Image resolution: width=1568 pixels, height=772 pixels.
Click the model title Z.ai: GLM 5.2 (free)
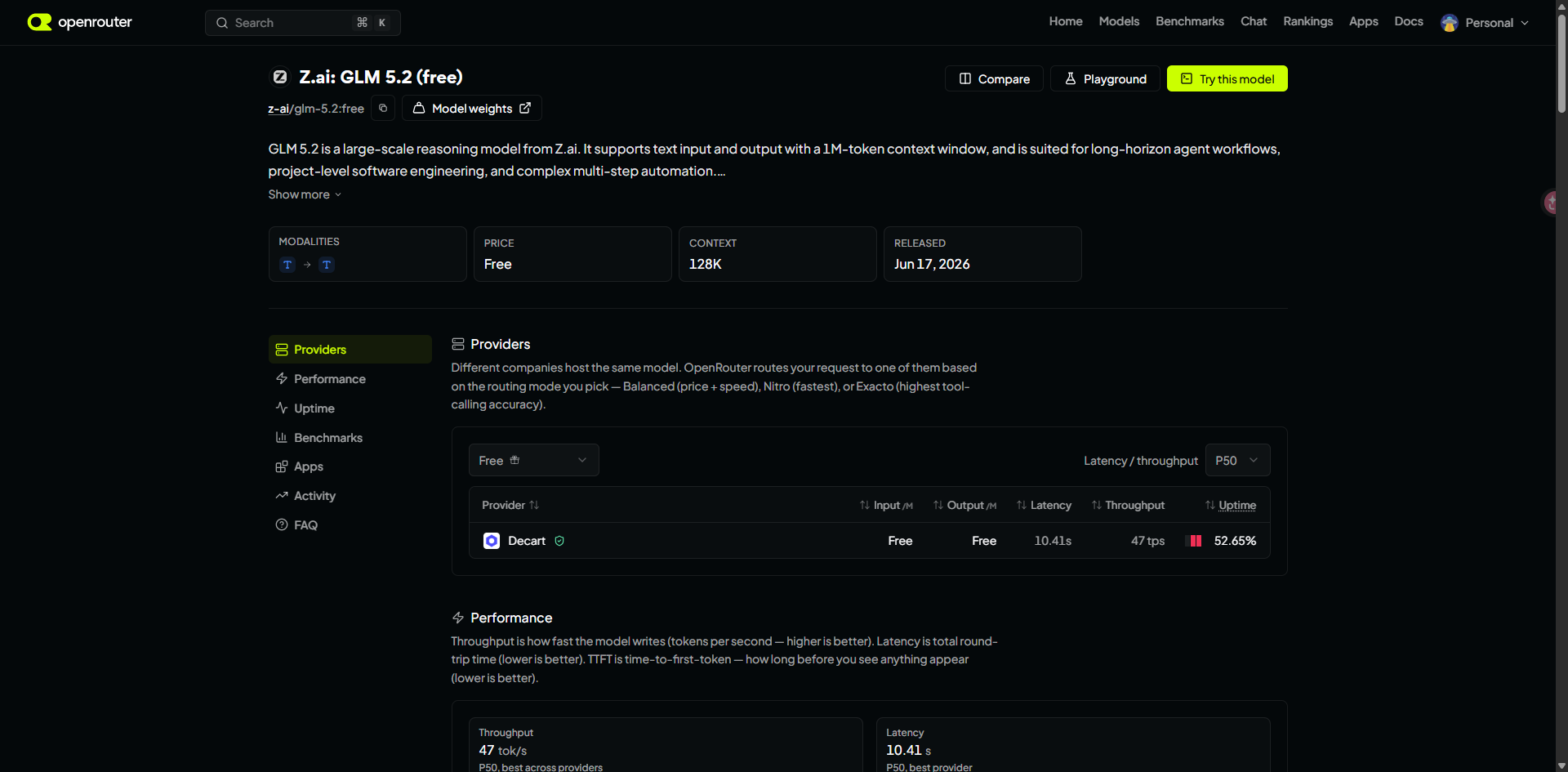(x=381, y=77)
